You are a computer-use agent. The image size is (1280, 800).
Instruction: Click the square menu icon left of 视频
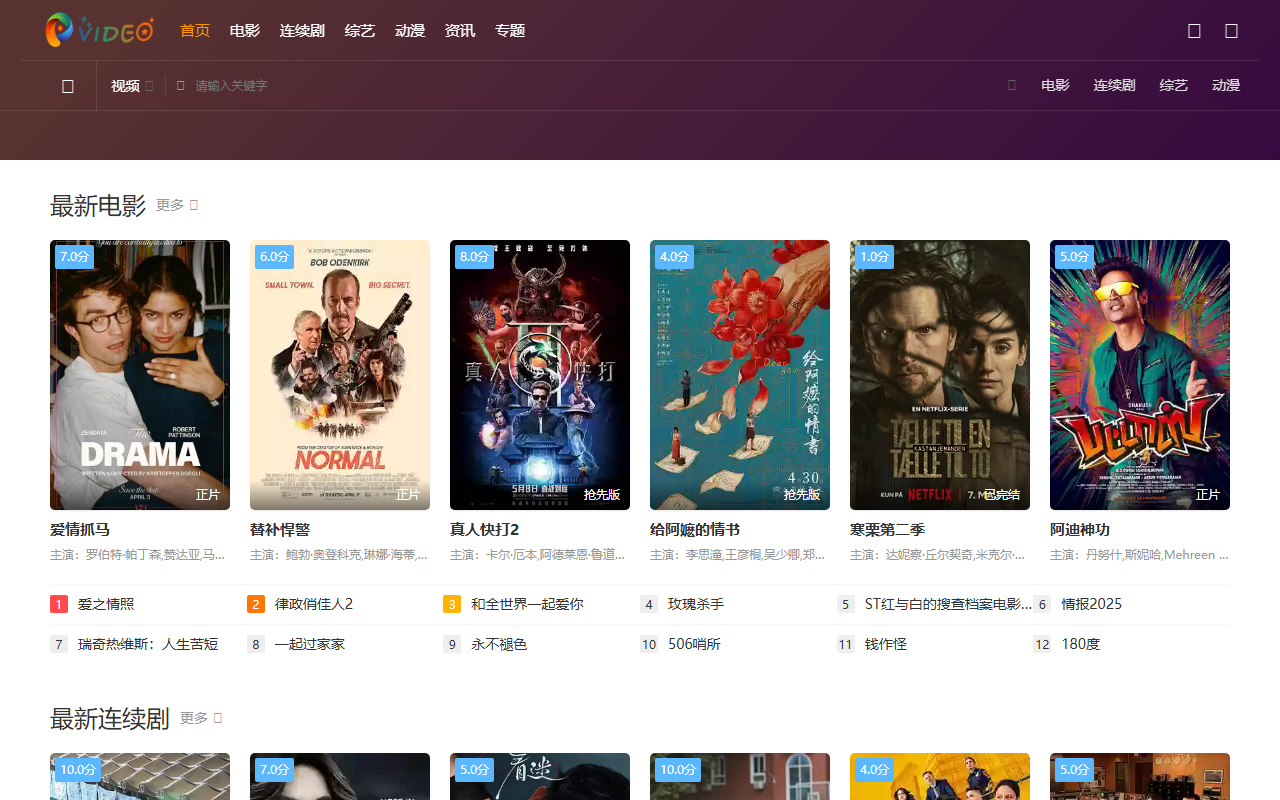[x=68, y=86]
